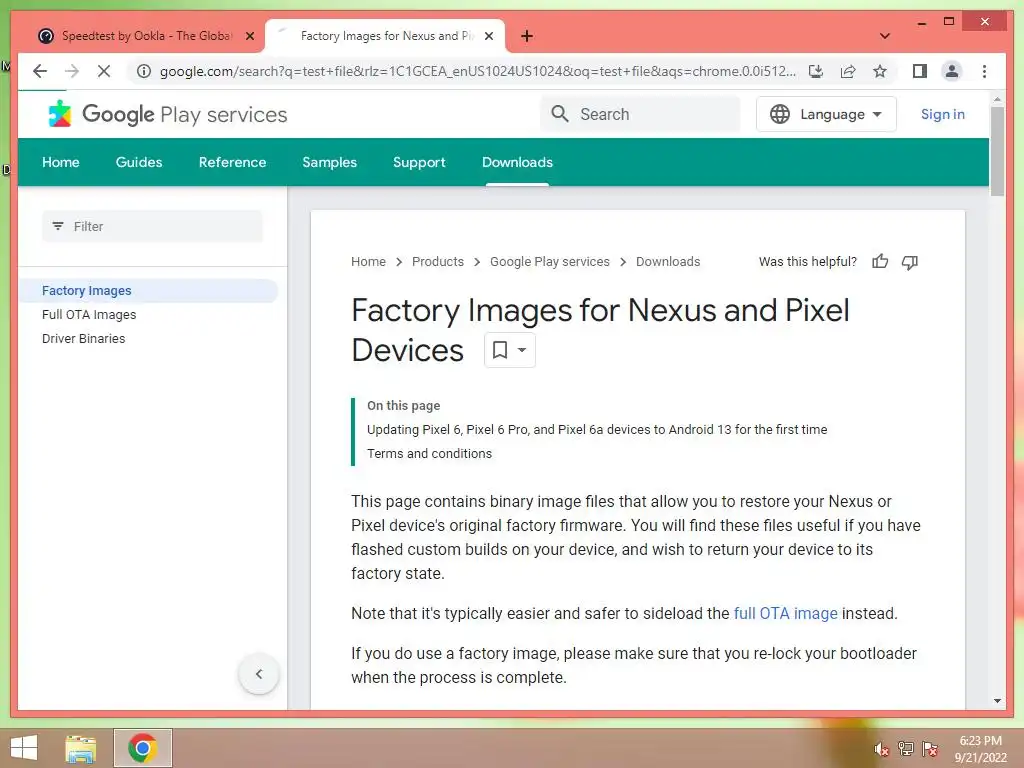Close the Speedtest by Ookla tab

coord(249,36)
